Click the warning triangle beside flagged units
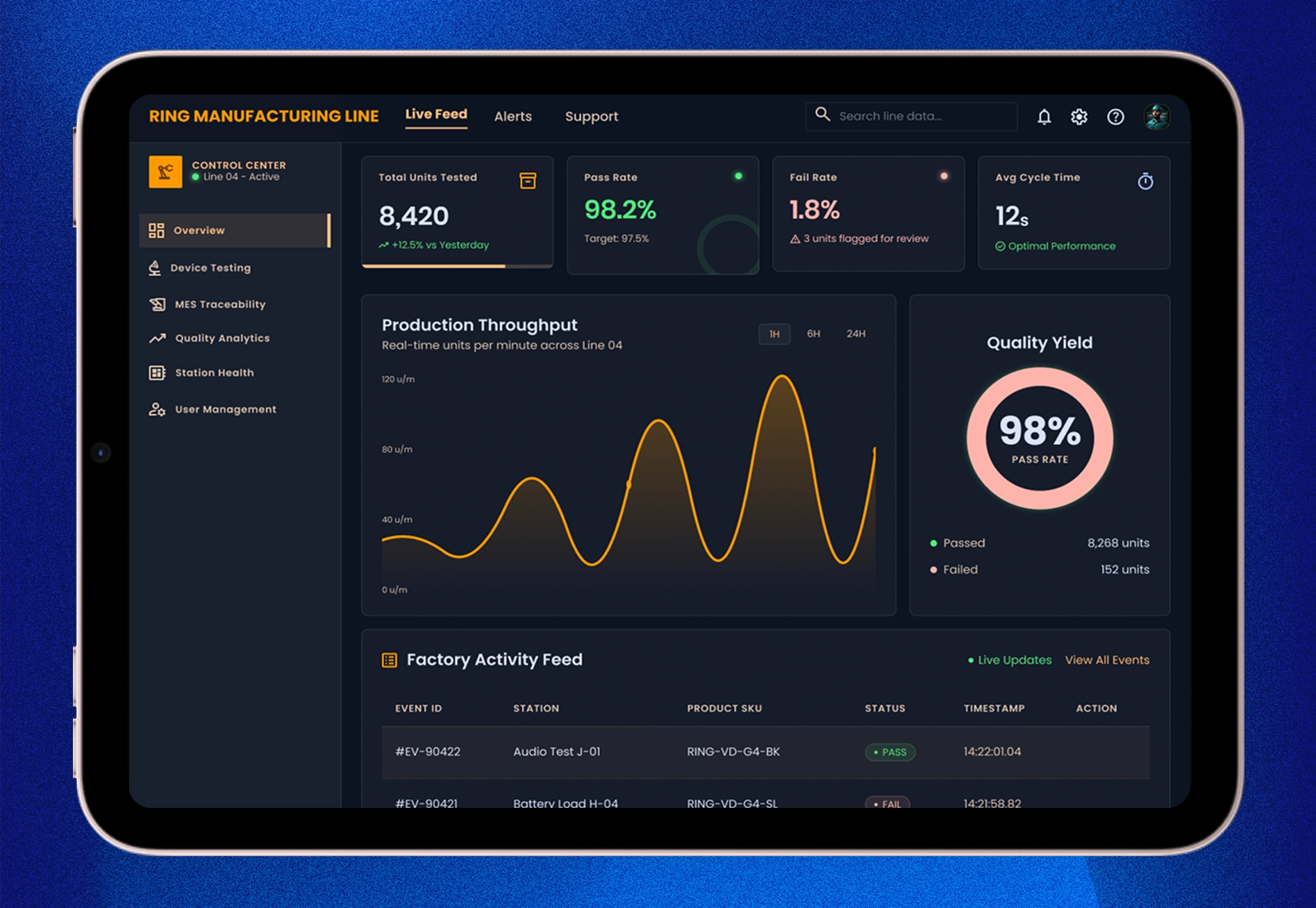1316x908 pixels. [x=795, y=239]
